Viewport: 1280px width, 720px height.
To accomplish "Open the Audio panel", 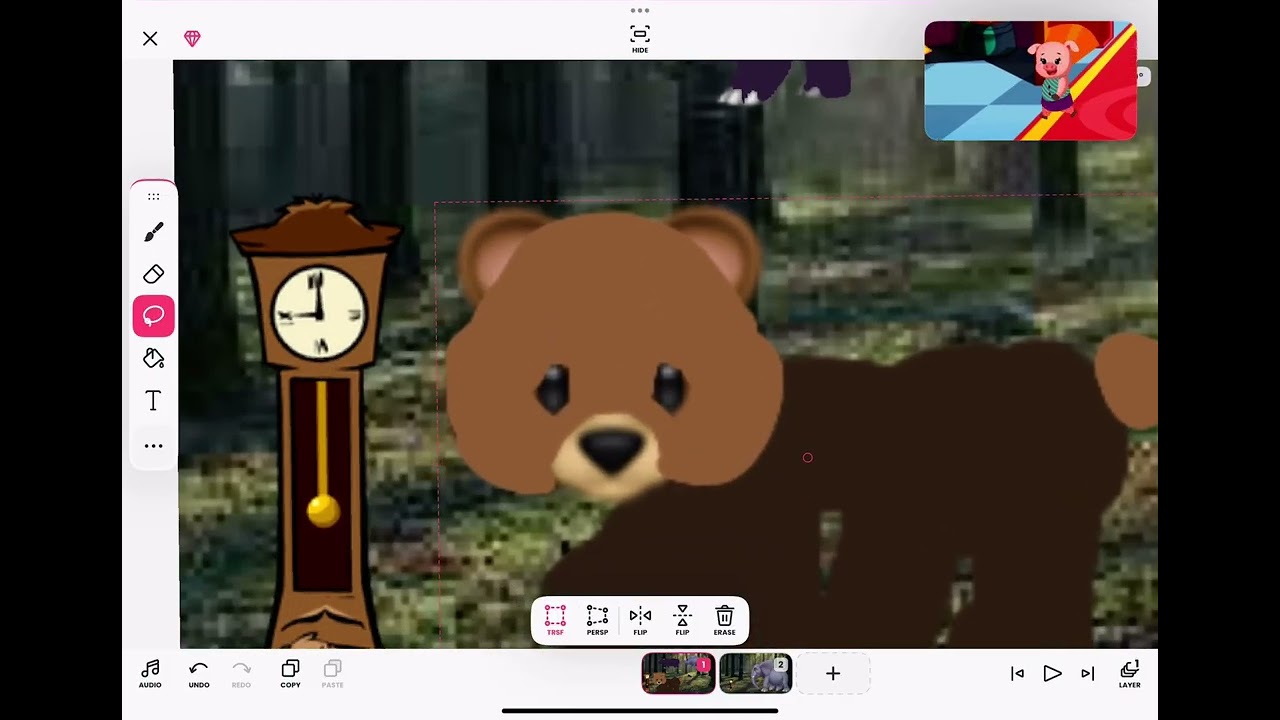I will click(150, 674).
